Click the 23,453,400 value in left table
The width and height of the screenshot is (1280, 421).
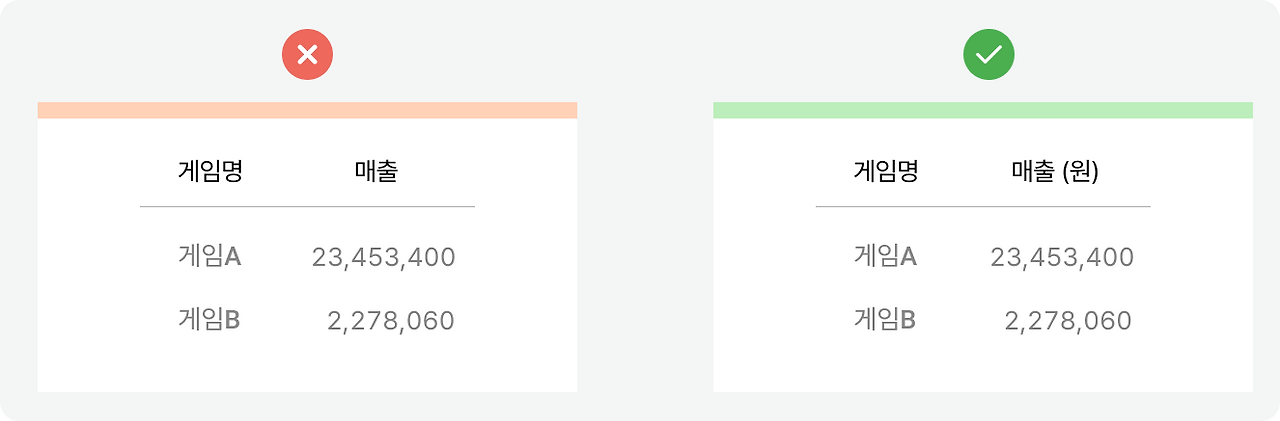pos(384,258)
